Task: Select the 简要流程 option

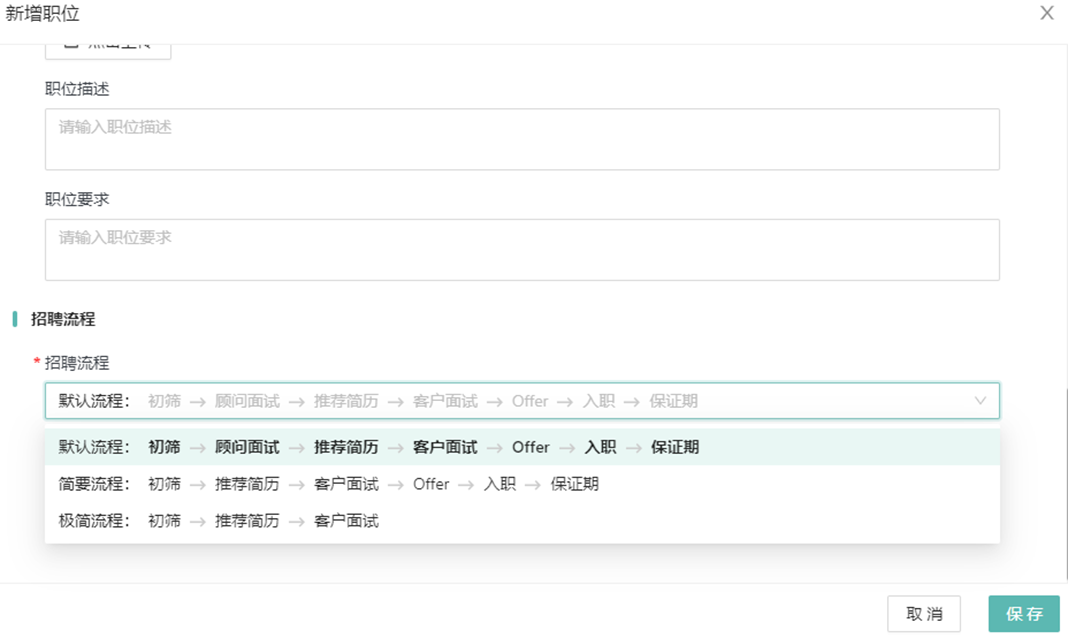Action: pyautogui.click(x=522, y=484)
